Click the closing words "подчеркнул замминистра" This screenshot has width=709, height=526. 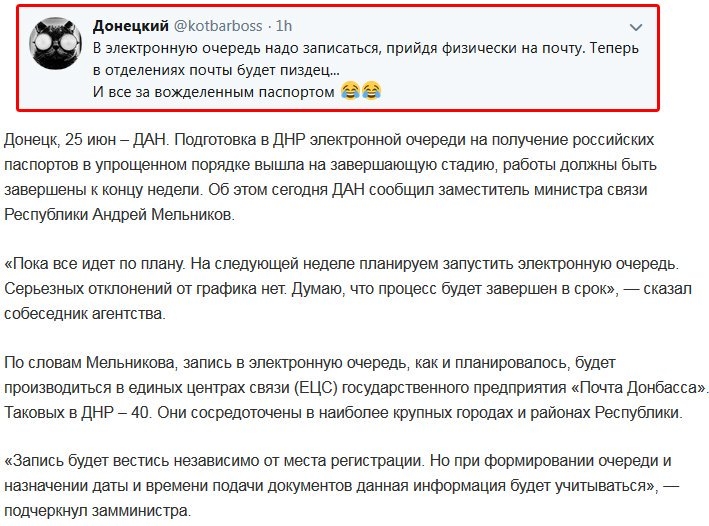point(95,512)
